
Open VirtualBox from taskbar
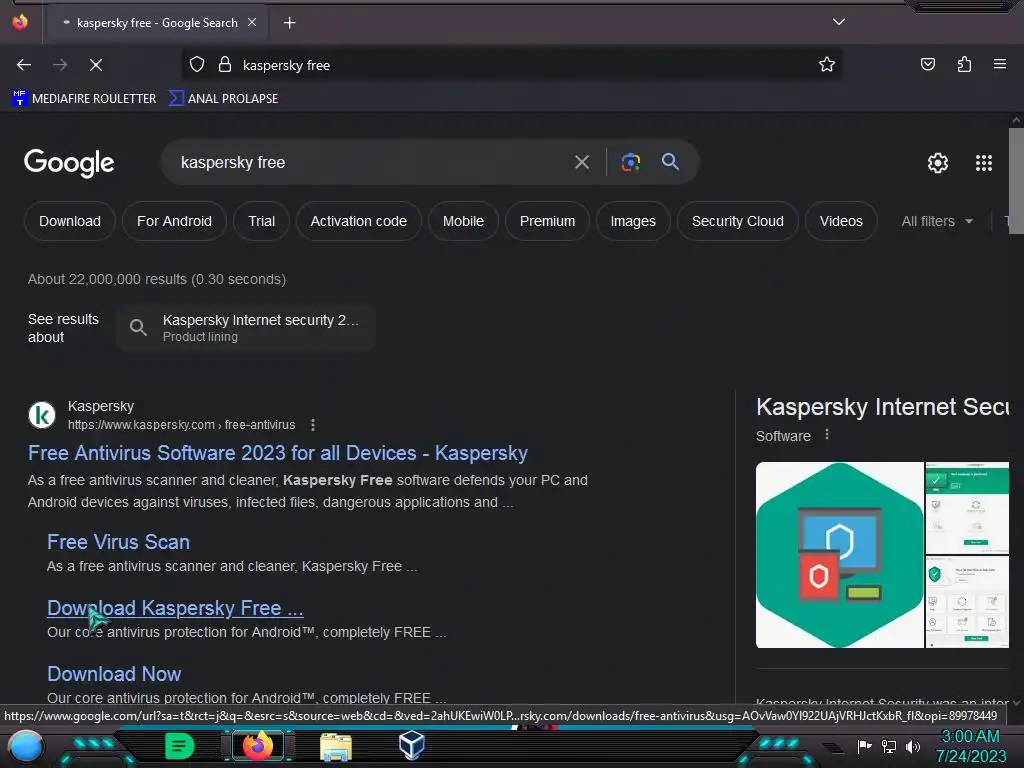(x=412, y=745)
